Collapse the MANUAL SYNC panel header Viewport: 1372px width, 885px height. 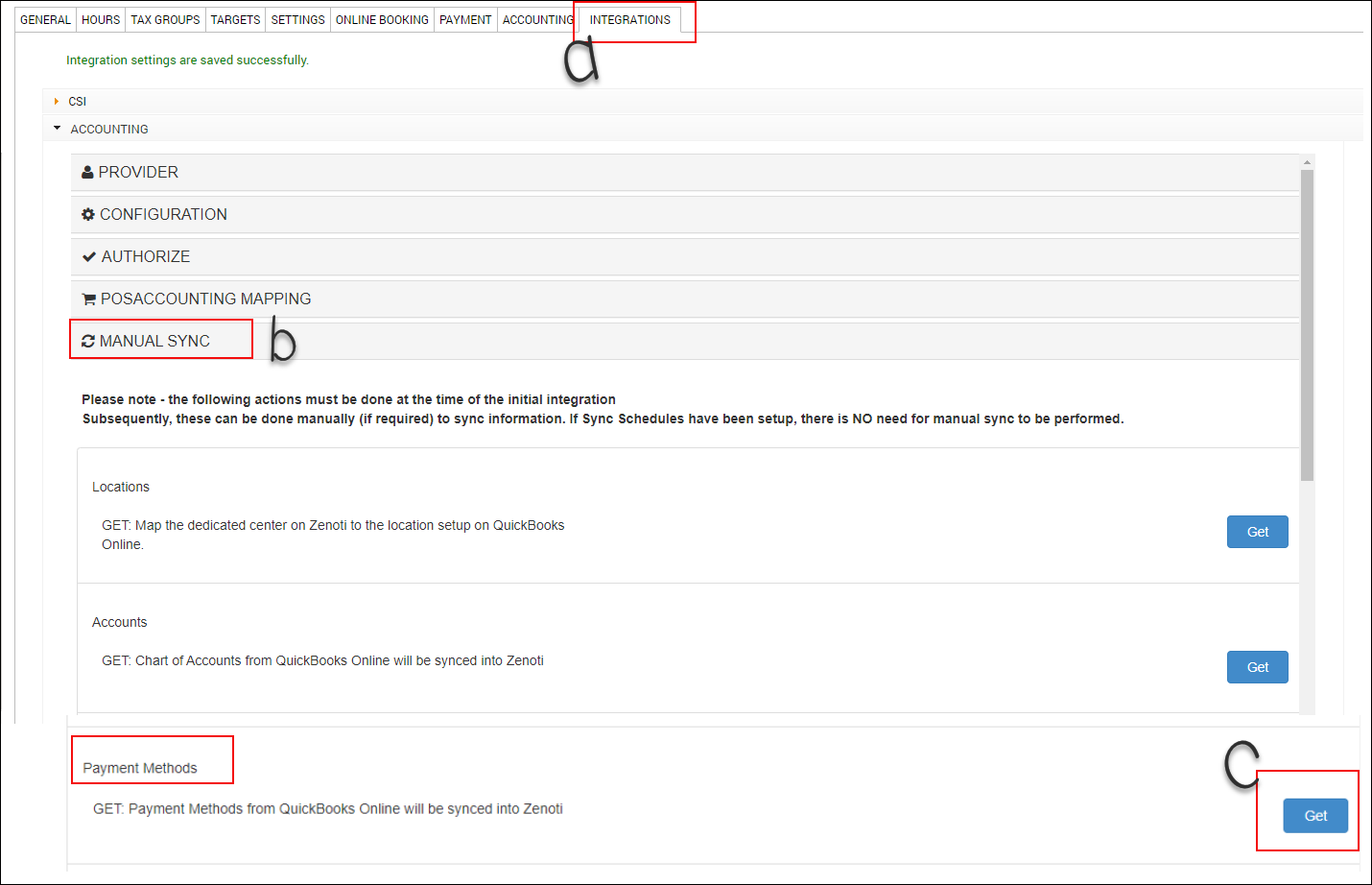(x=685, y=341)
